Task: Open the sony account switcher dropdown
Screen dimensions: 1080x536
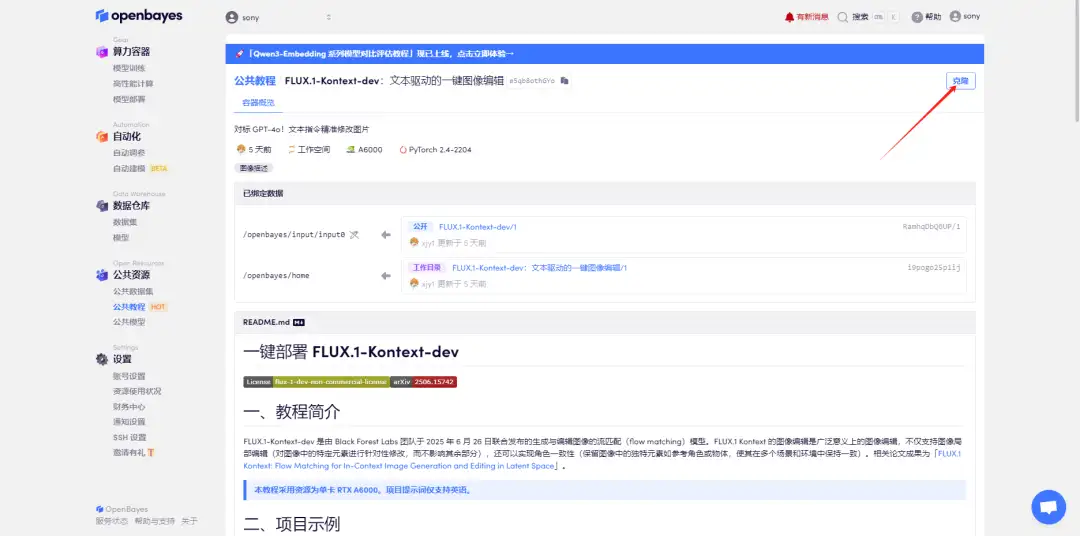Action: coord(279,17)
